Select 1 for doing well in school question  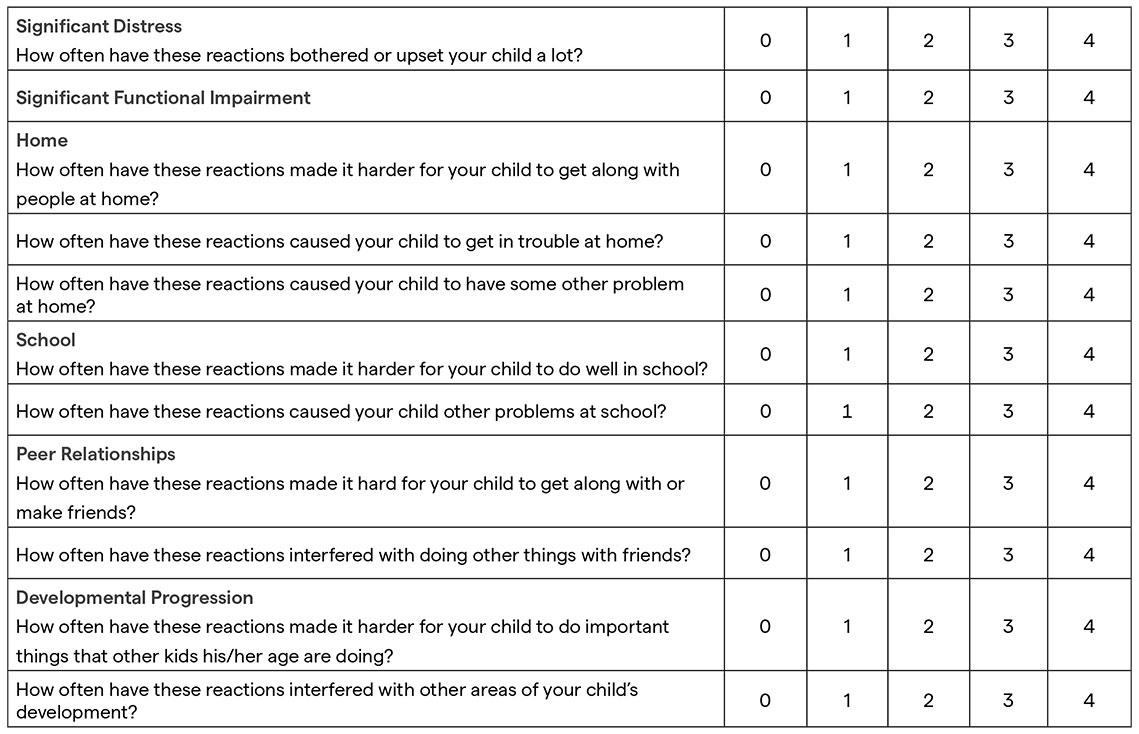(847, 354)
